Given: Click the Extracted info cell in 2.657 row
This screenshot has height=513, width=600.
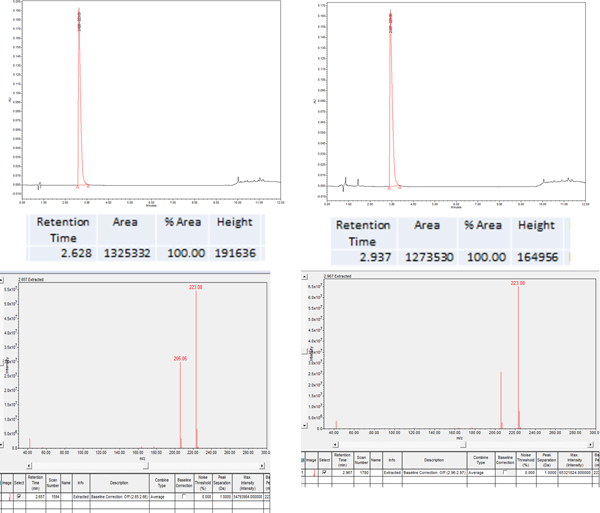Looking at the screenshot, I should click(x=81, y=497).
